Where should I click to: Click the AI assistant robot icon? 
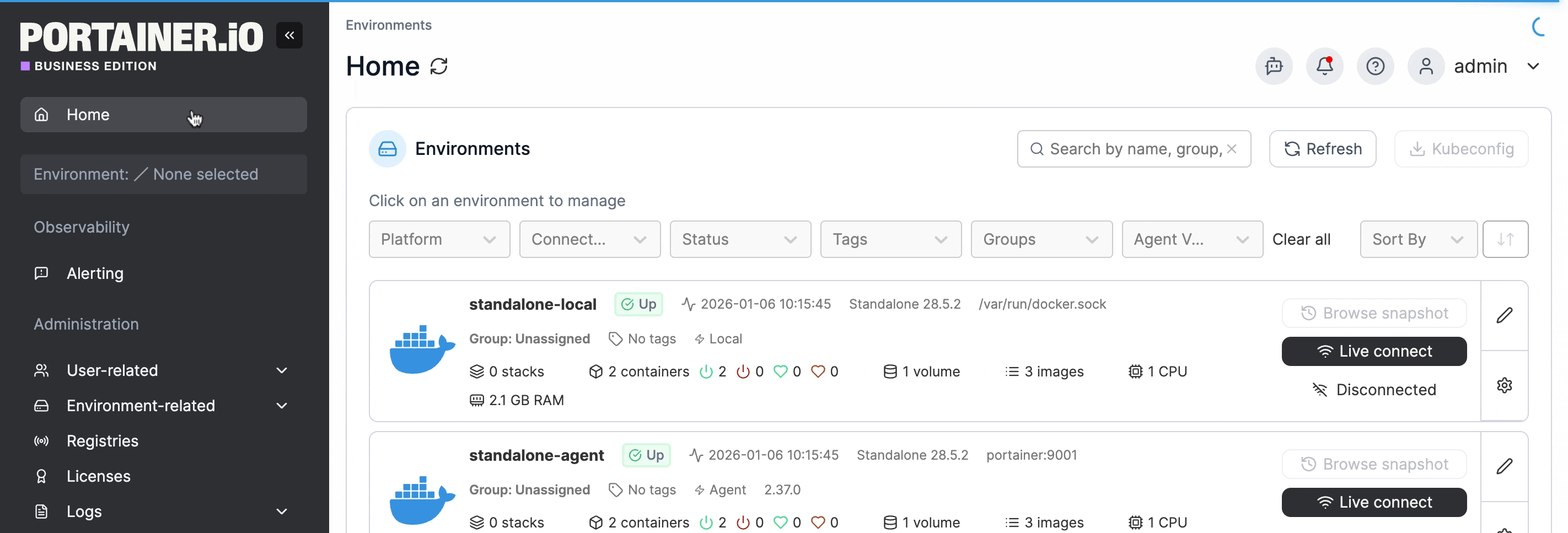point(1274,66)
